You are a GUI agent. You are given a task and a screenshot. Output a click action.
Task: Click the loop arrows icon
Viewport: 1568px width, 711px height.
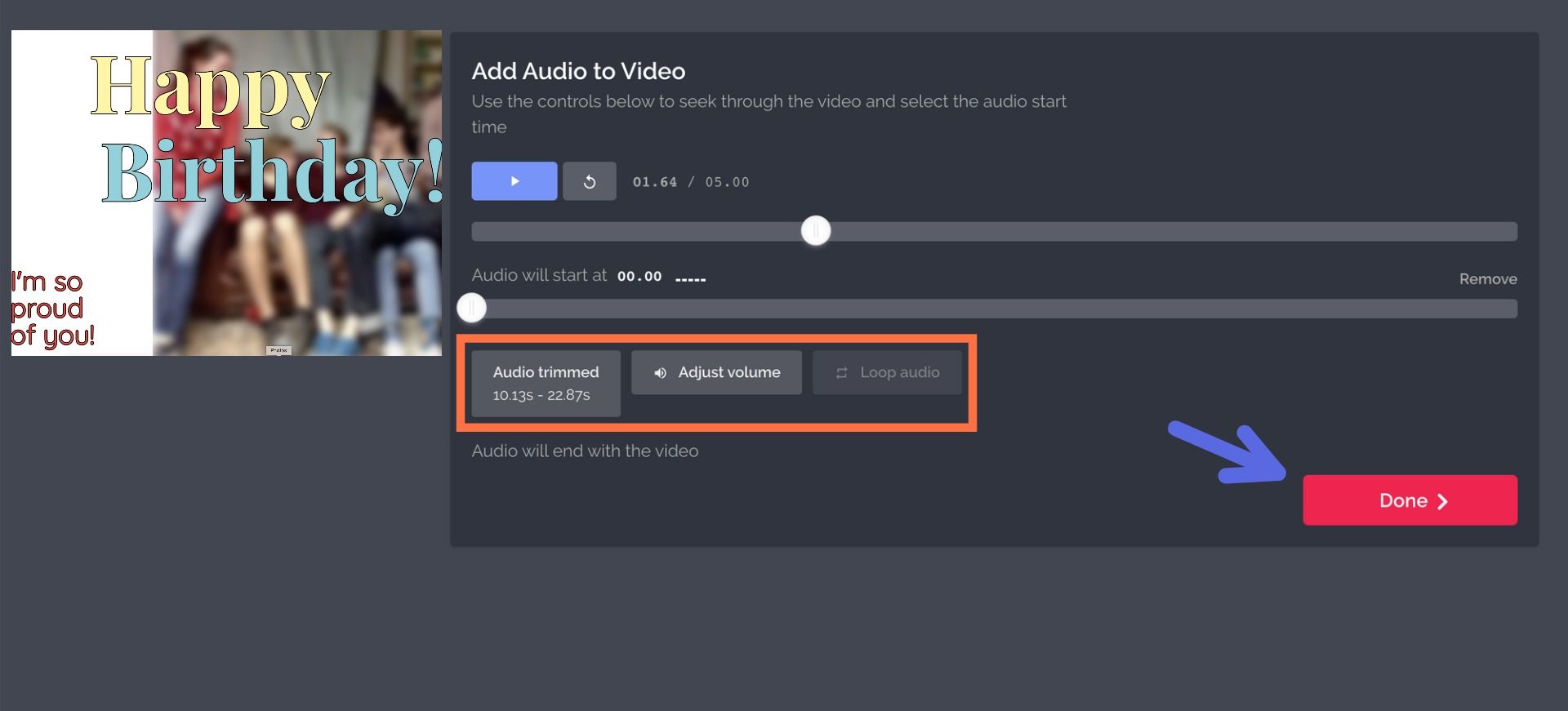[841, 373]
